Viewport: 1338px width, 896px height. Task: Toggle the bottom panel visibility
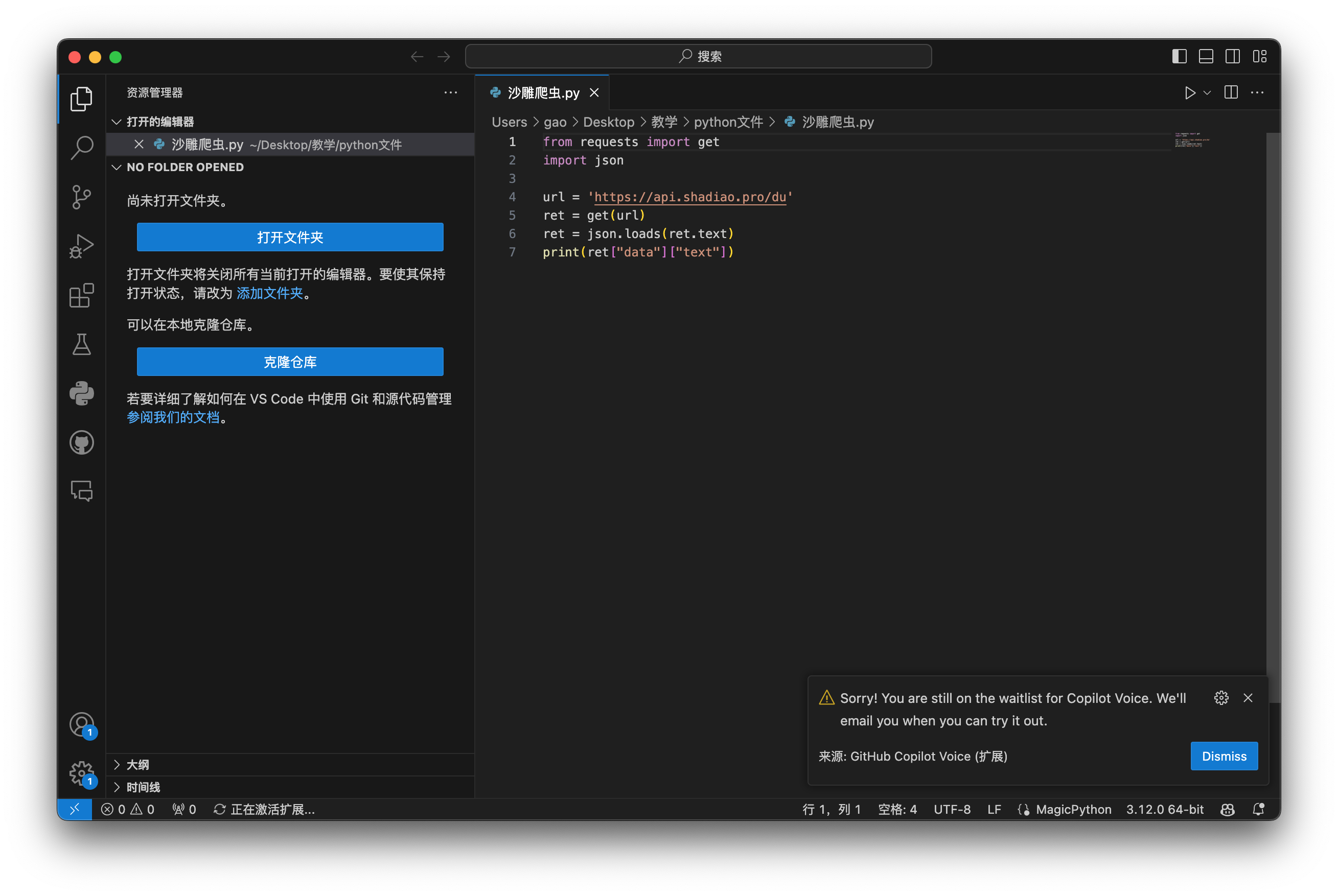click(x=1206, y=56)
